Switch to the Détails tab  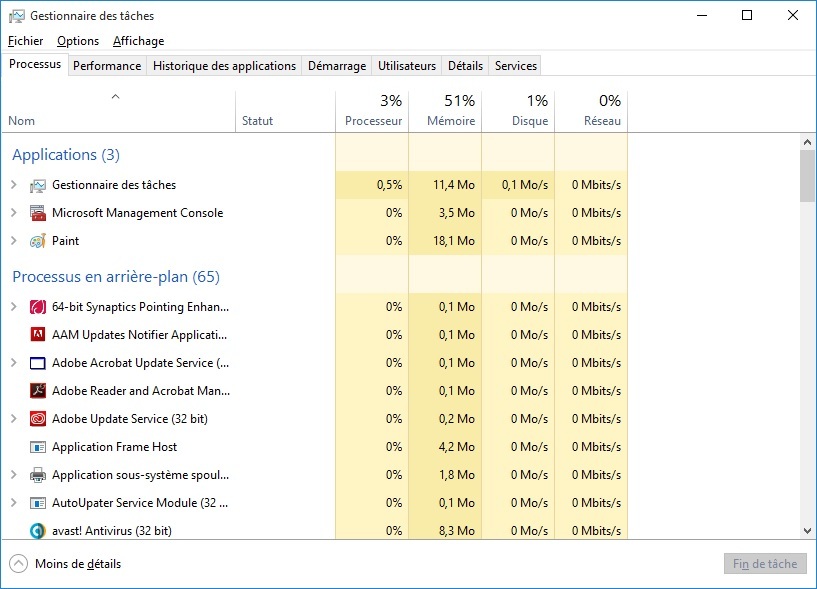(x=465, y=66)
